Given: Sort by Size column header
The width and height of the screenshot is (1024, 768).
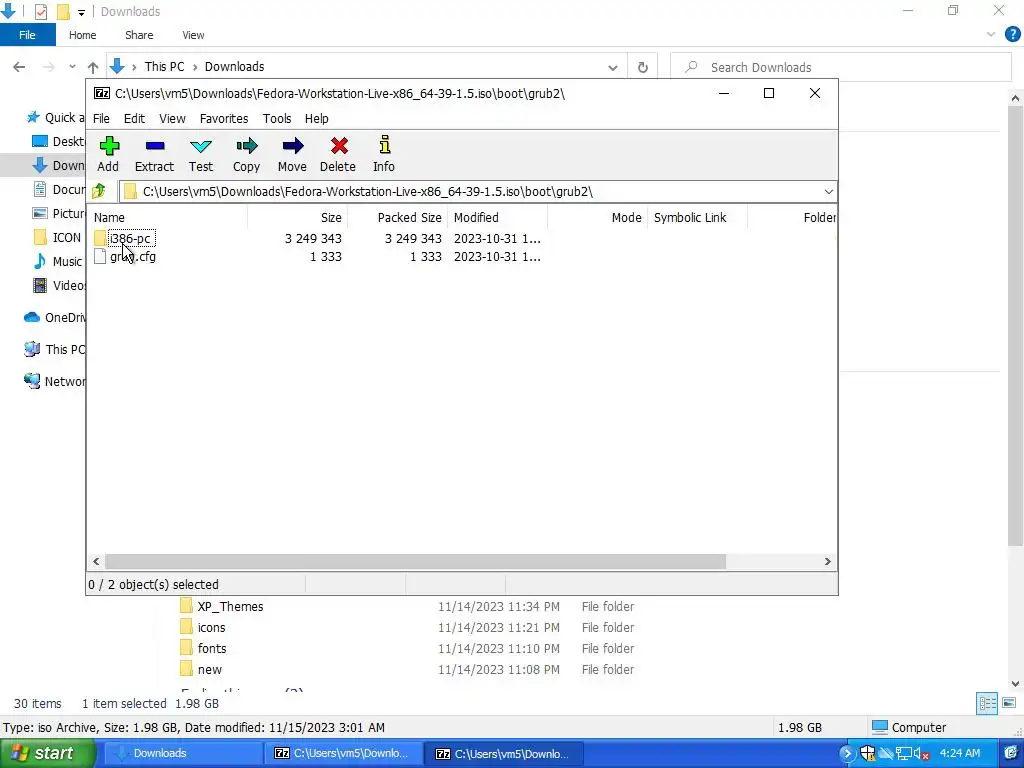Looking at the screenshot, I should pyautogui.click(x=297, y=217).
